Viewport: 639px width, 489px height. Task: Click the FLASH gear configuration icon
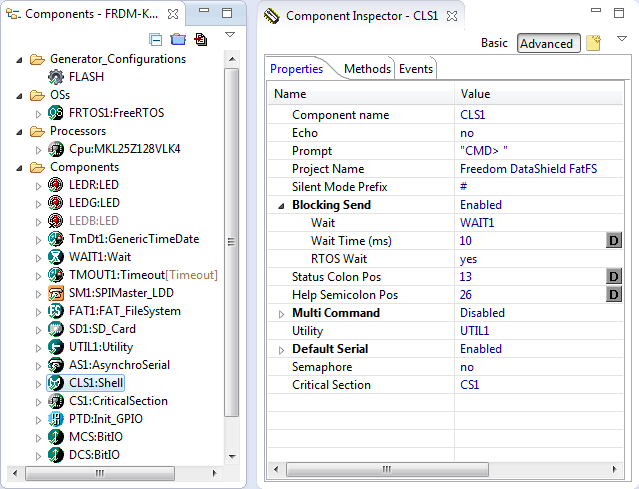click(56, 77)
